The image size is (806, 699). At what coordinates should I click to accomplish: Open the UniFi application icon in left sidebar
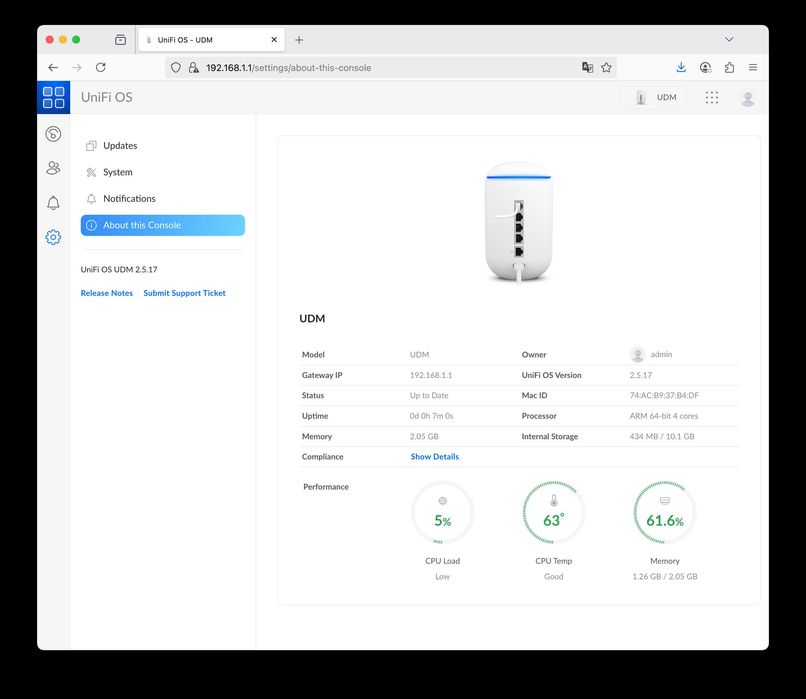coord(53,134)
